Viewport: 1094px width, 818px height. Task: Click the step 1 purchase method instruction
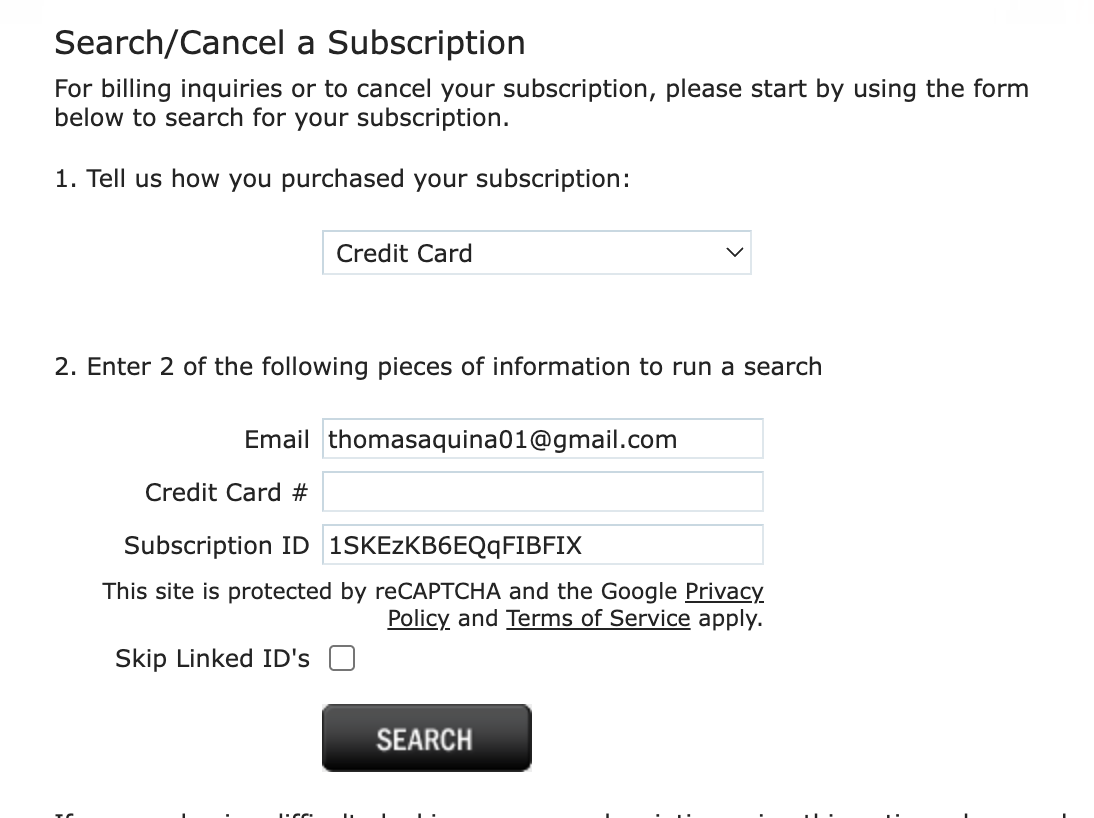(x=342, y=179)
